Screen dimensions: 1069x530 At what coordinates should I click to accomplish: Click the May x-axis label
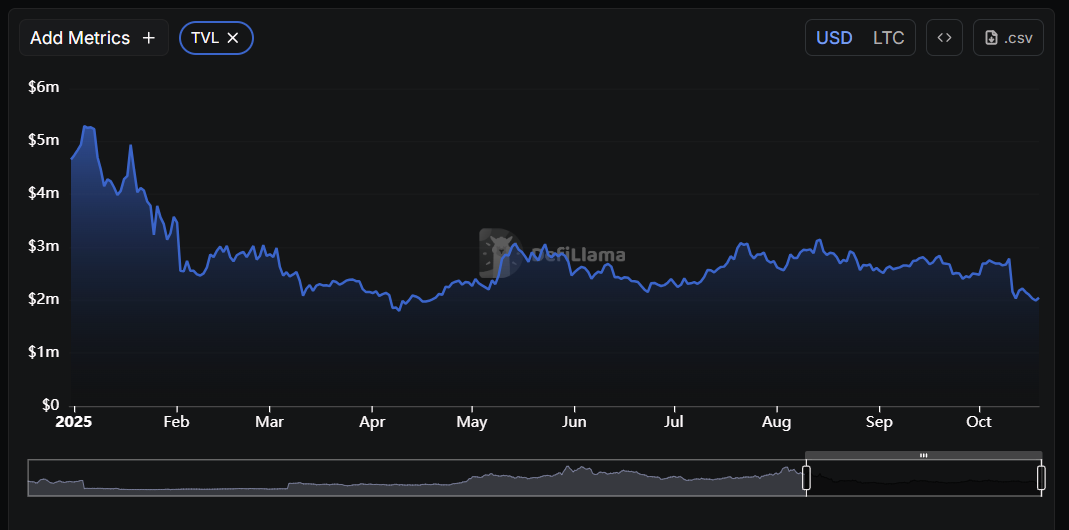click(472, 422)
